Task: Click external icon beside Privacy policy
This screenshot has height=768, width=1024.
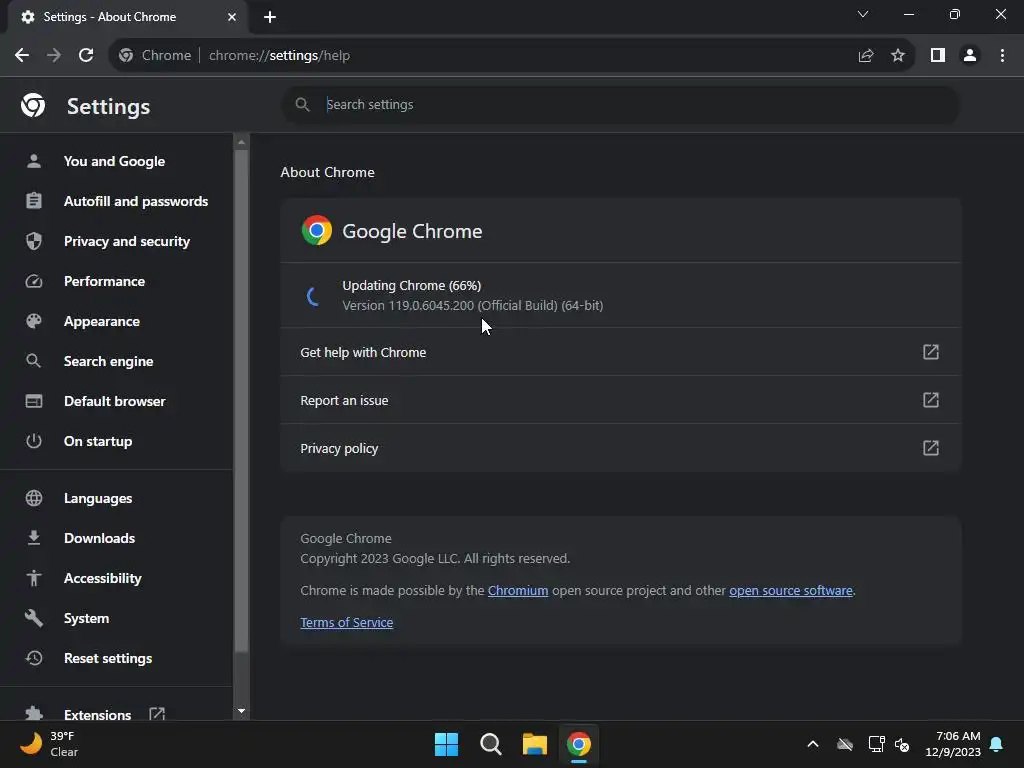Action: point(931,448)
